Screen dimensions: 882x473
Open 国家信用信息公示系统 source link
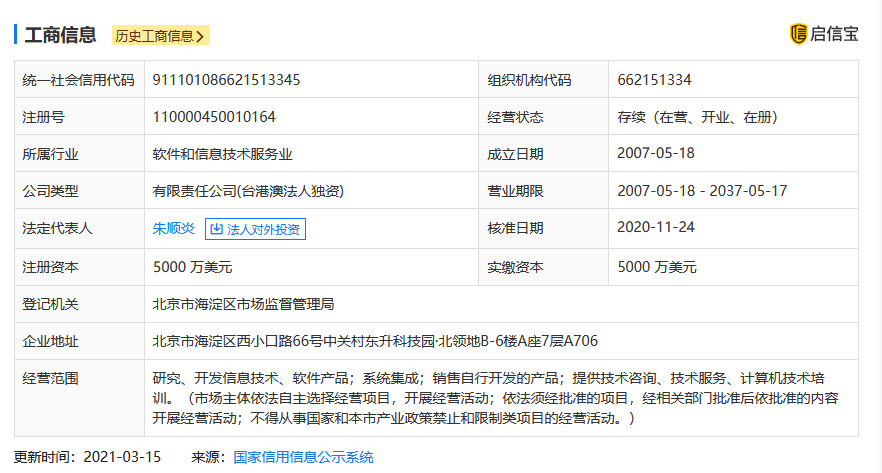click(x=303, y=457)
